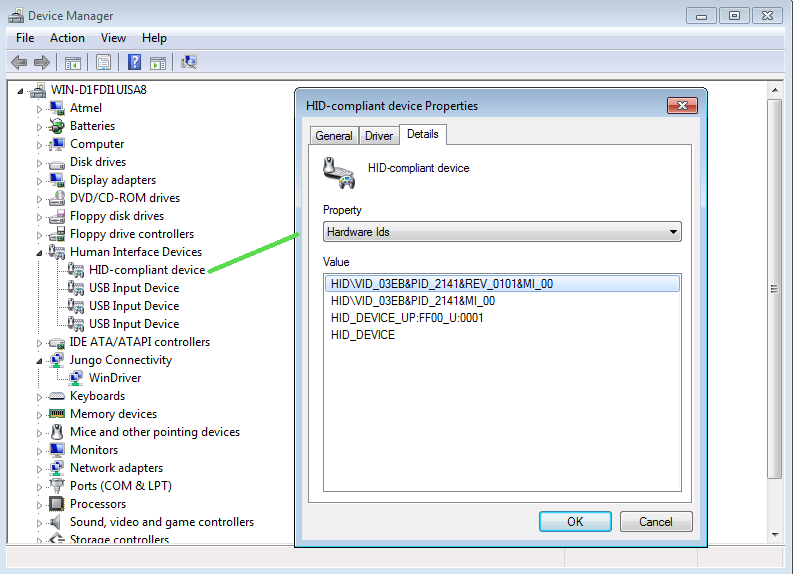Expand the Computer node
793x574 pixels.
pos(39,145)
